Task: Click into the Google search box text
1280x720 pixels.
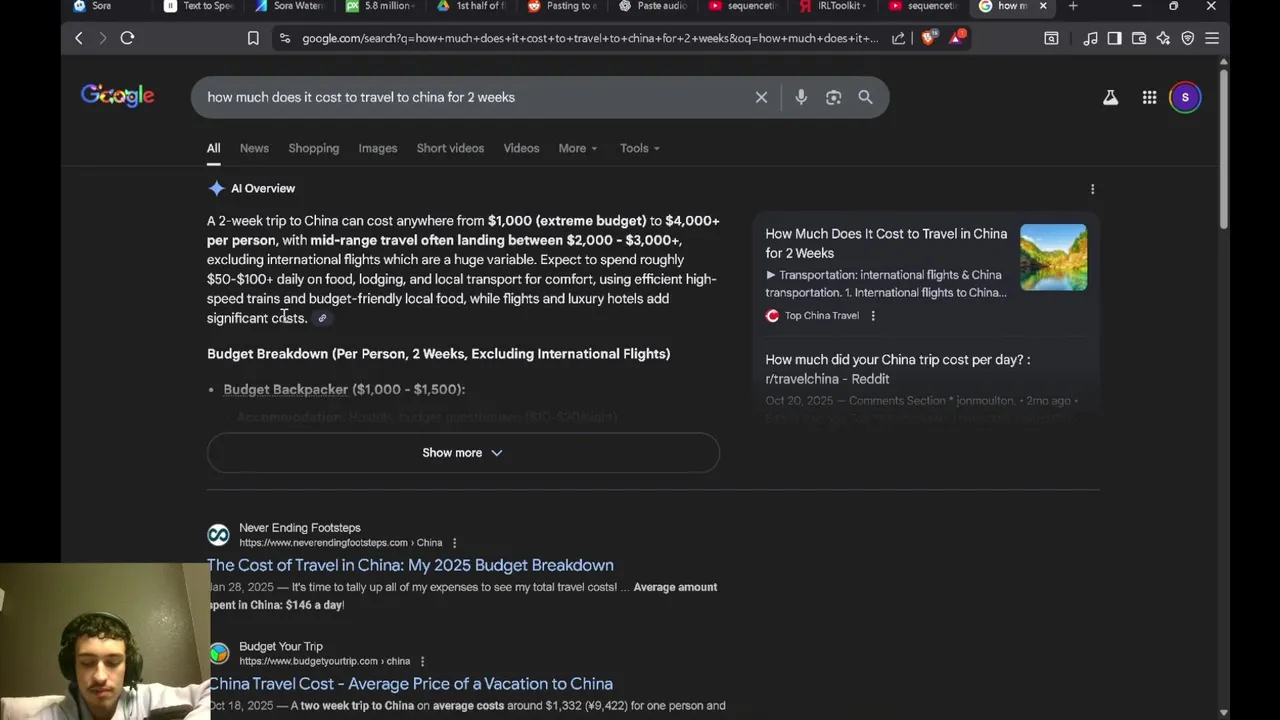Action: tap(361, 97)
